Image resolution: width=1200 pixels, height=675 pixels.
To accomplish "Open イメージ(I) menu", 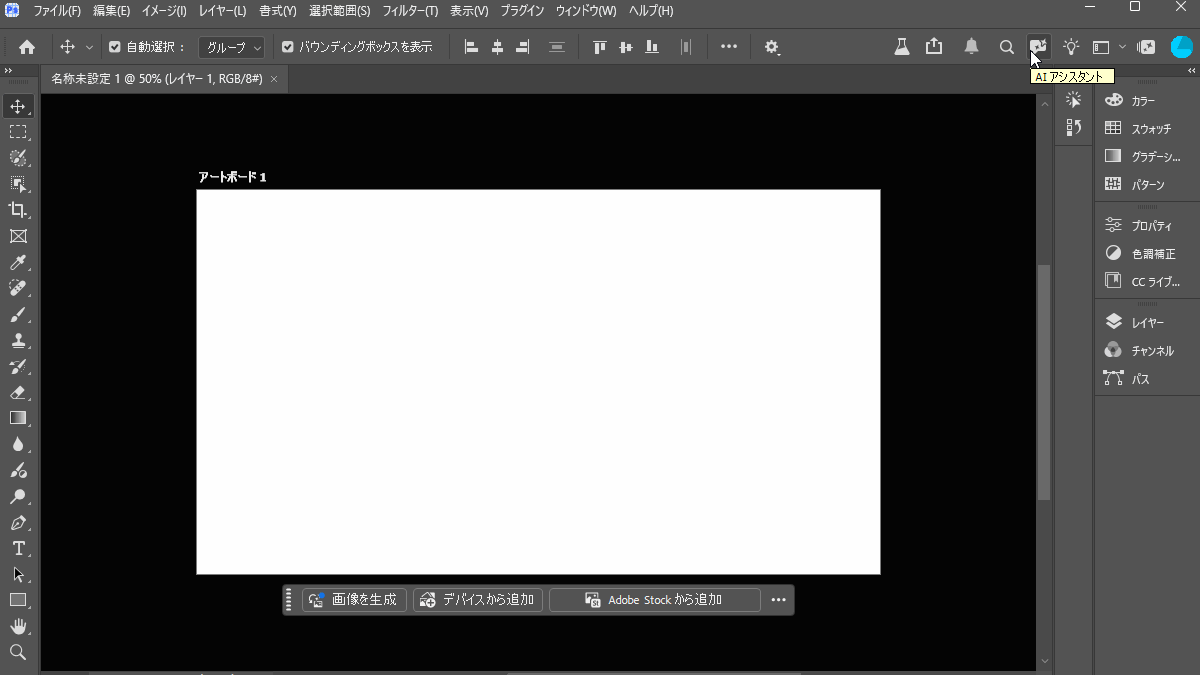I will tap(164, 11).
